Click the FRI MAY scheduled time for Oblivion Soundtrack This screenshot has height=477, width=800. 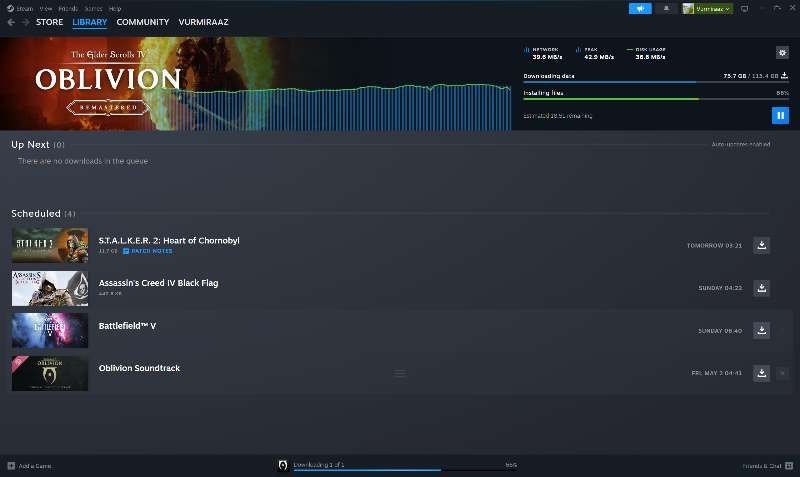pyautogui.click(x=717, y=373)
